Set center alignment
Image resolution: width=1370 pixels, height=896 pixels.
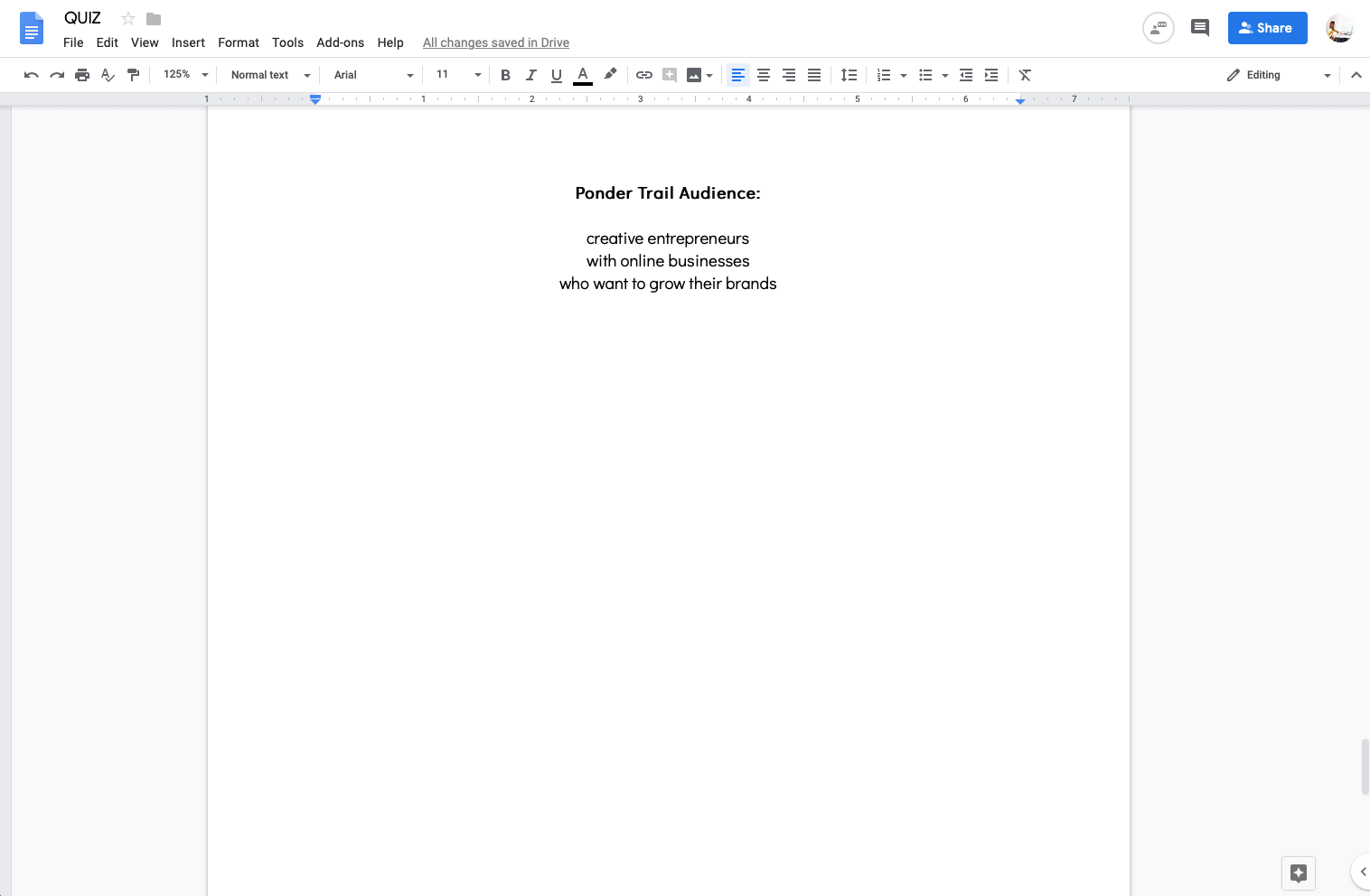pyautogui.click(x=764, y=75)
